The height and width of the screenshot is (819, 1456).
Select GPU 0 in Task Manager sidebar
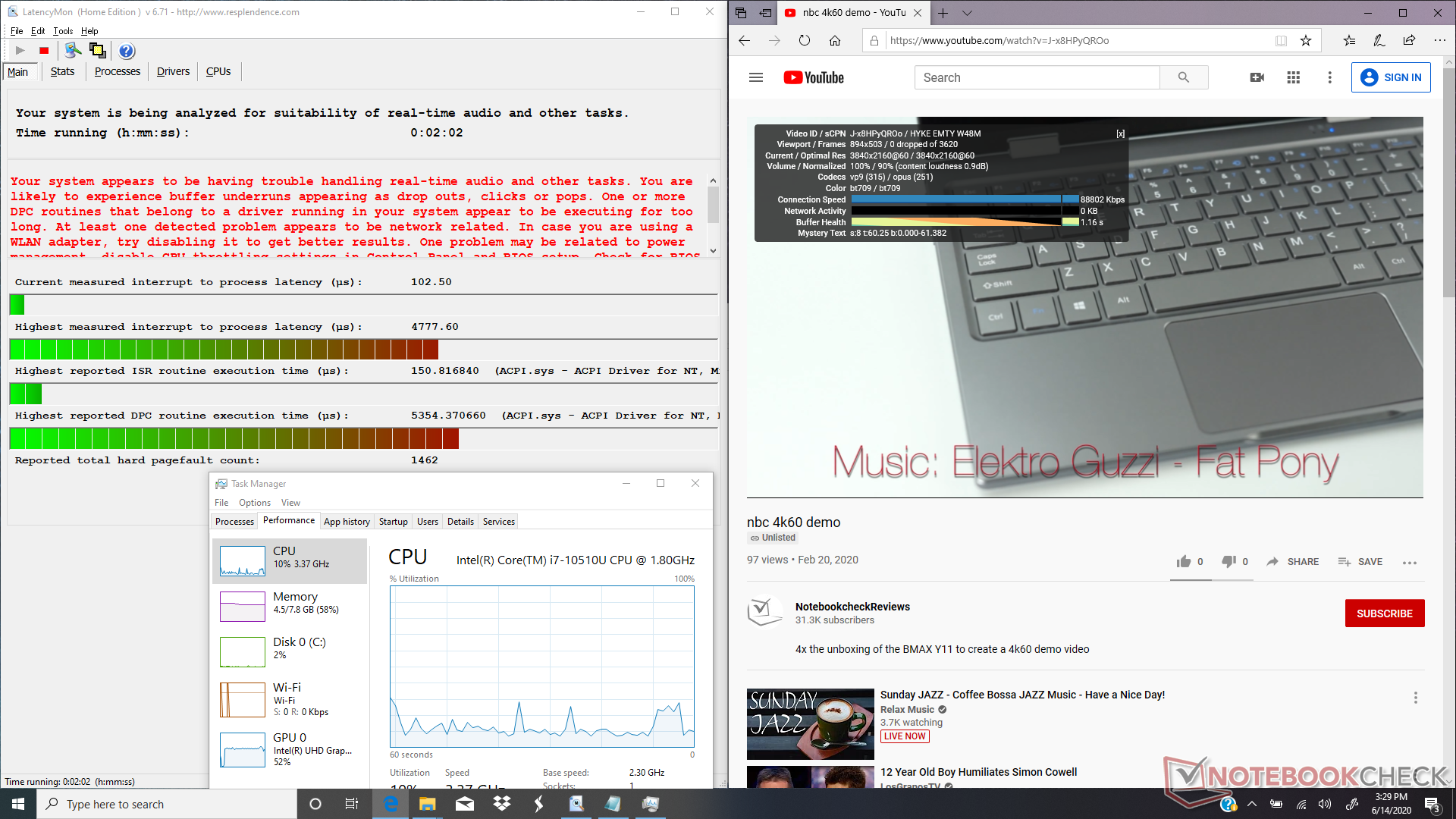(x=290, y=749)
